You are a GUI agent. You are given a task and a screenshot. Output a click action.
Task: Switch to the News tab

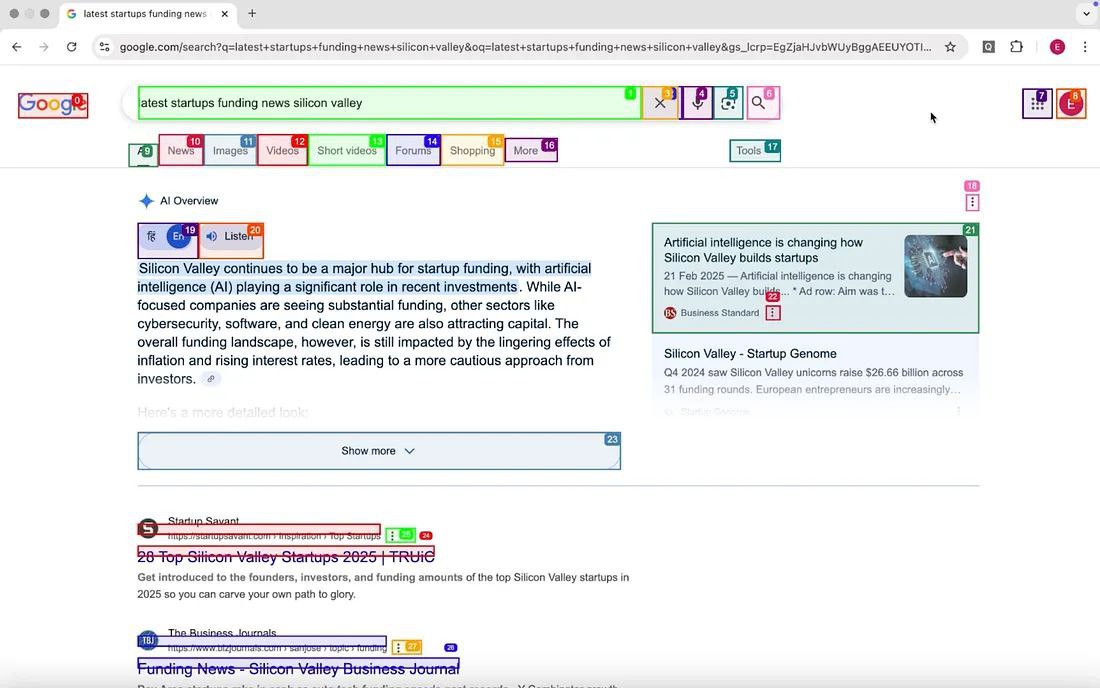(x=181, y=151)
